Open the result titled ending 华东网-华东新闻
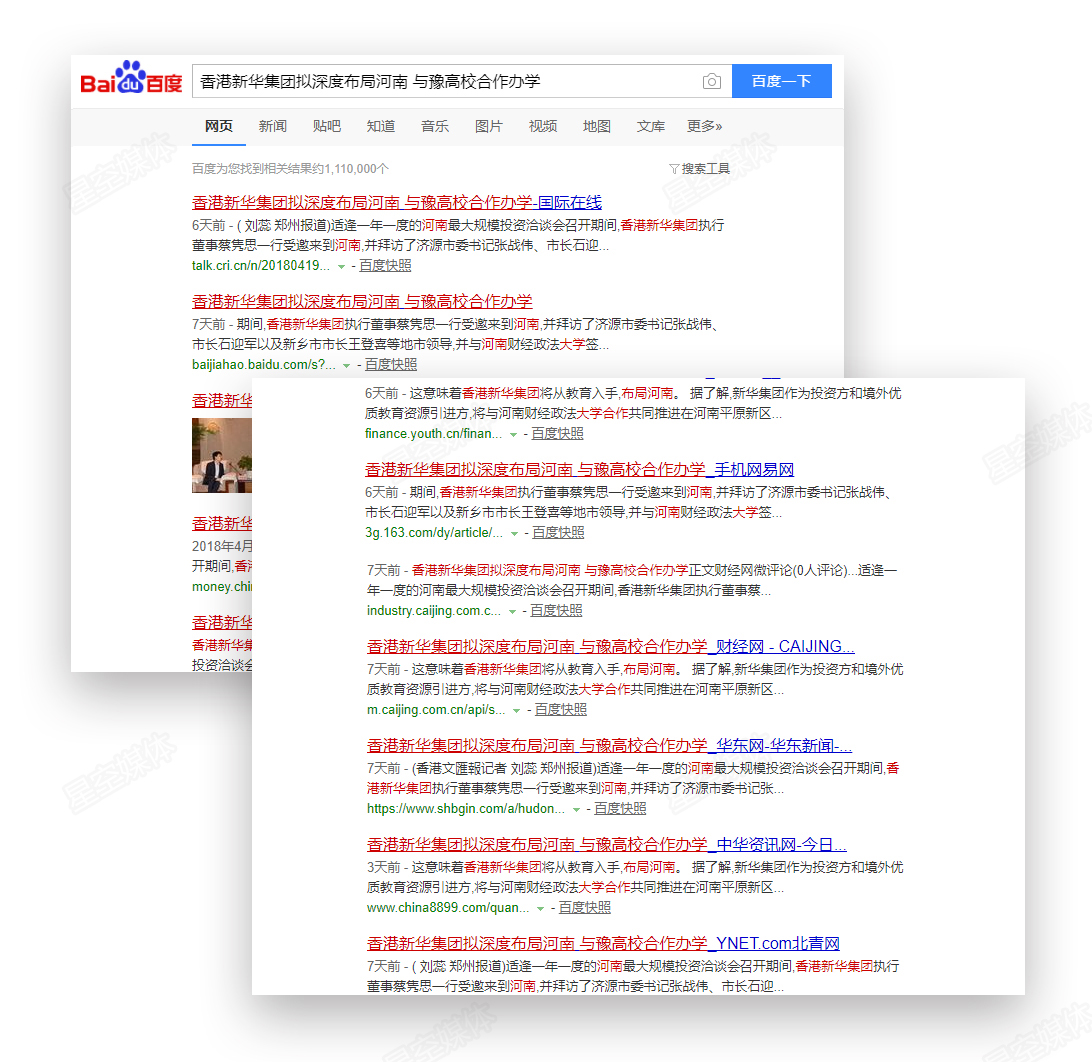This screenshot has height=1062, width=1092. point(609,746)
